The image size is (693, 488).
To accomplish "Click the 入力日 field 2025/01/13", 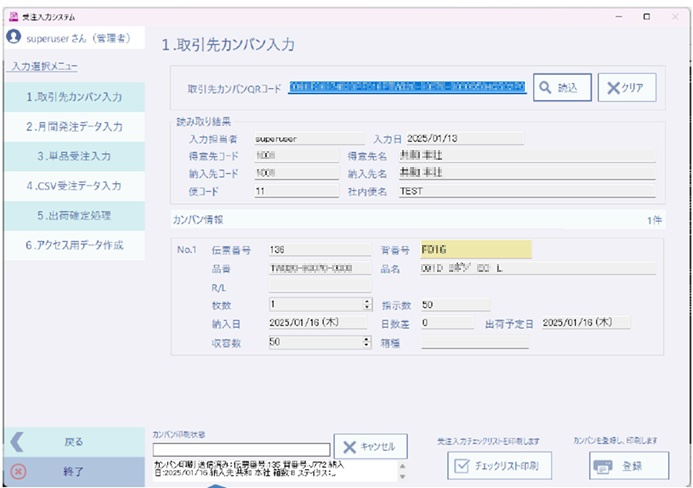I will (465, 138).
